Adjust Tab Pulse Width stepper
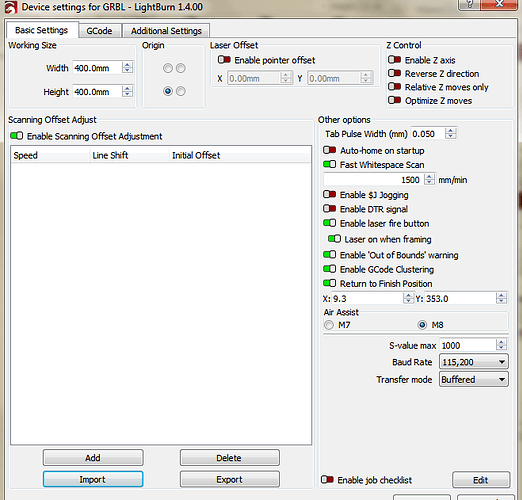 (451, 133)
